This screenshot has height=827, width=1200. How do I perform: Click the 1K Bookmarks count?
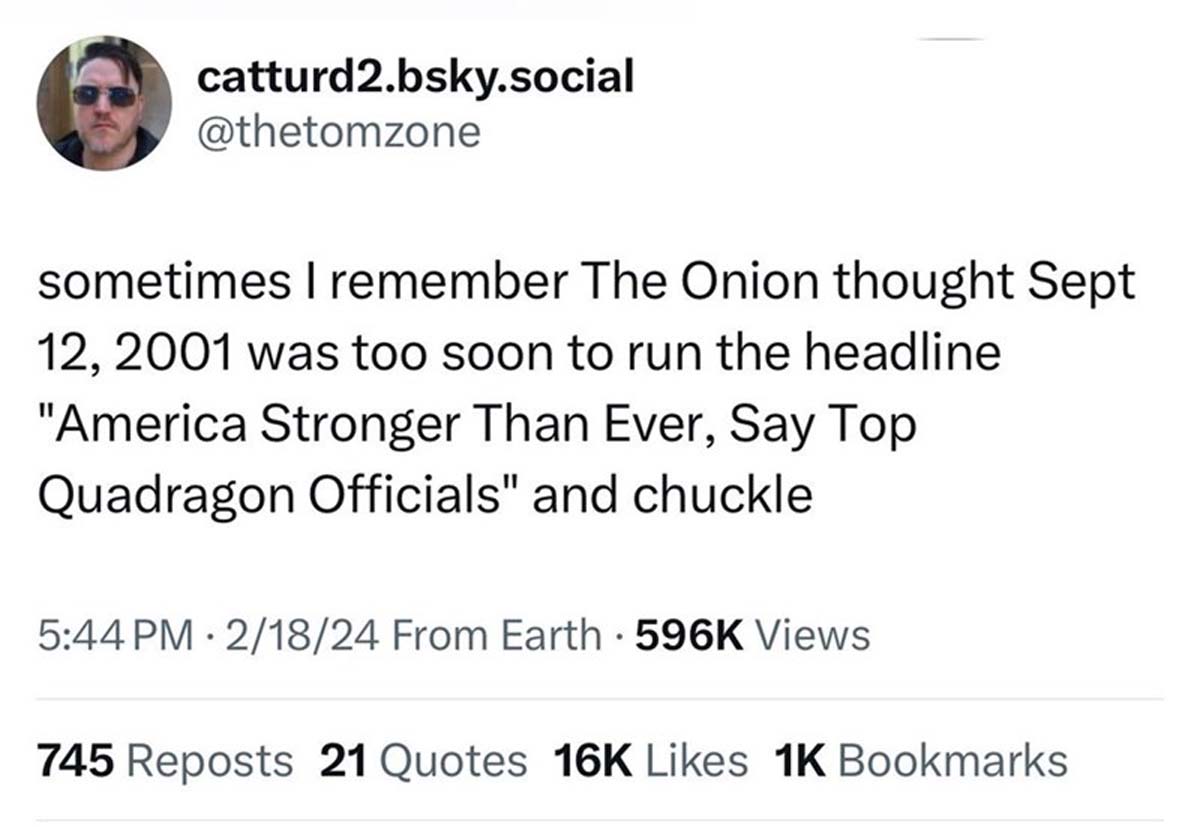pyautogui.click(x=920, y=761)
